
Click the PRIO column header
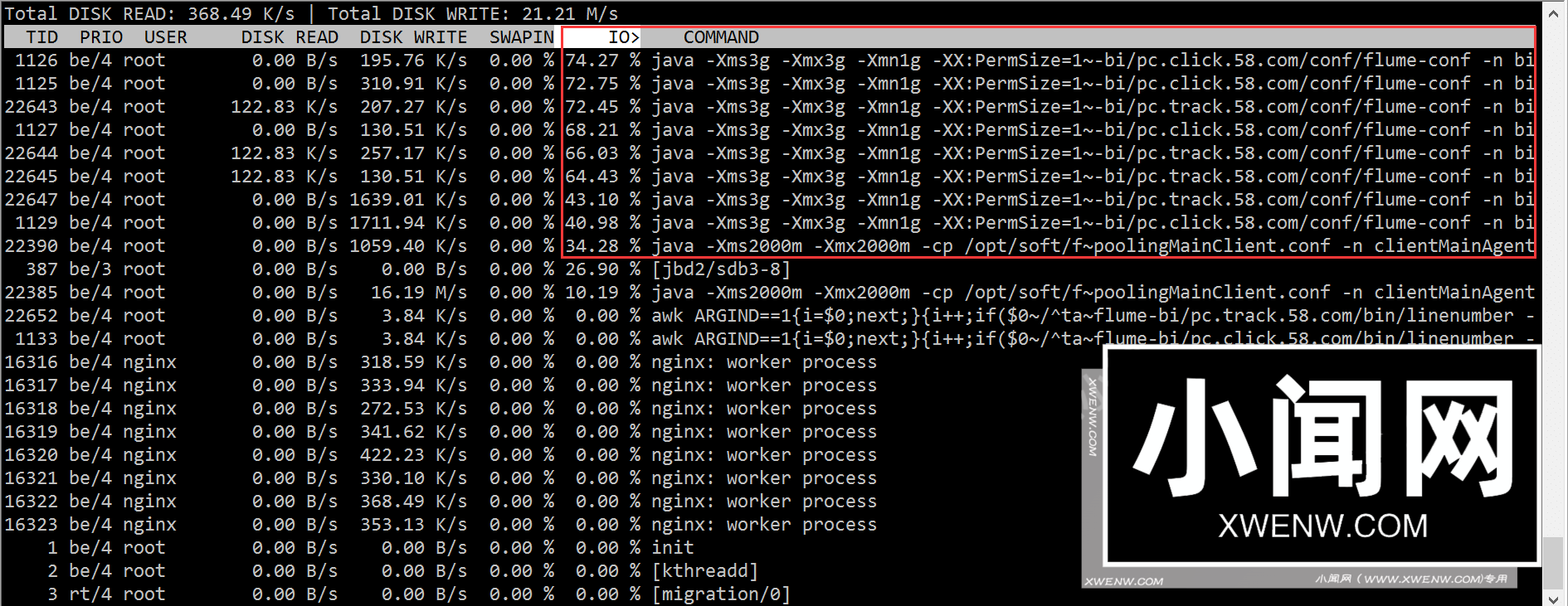click(x=101, y=37)
